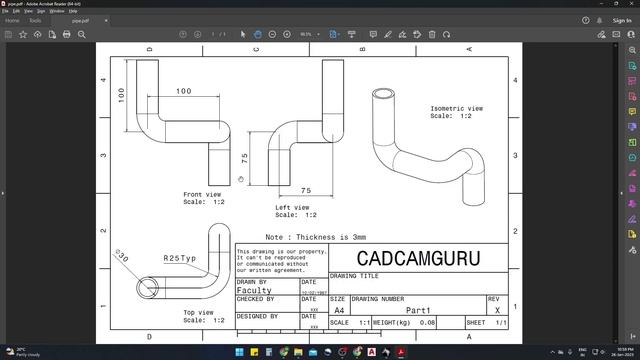
Task: Switch to the Home tab
Action: (12, 20)
